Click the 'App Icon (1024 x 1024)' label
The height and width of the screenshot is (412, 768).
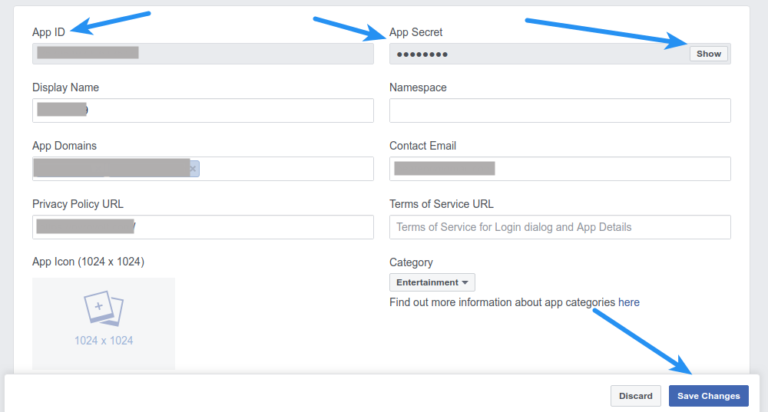pyautogui.click(x=88, y=262)
